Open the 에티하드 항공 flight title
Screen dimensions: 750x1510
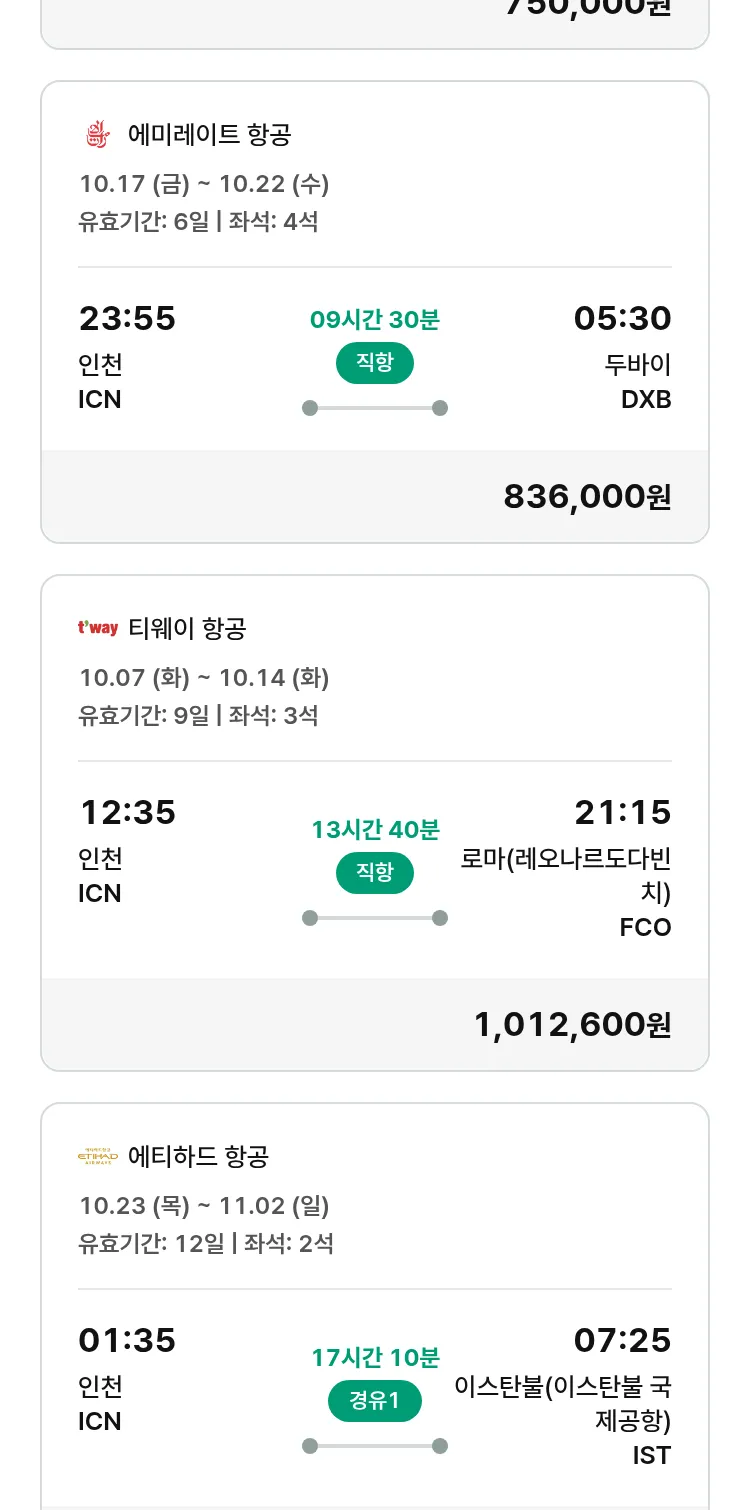point(199,1157)
